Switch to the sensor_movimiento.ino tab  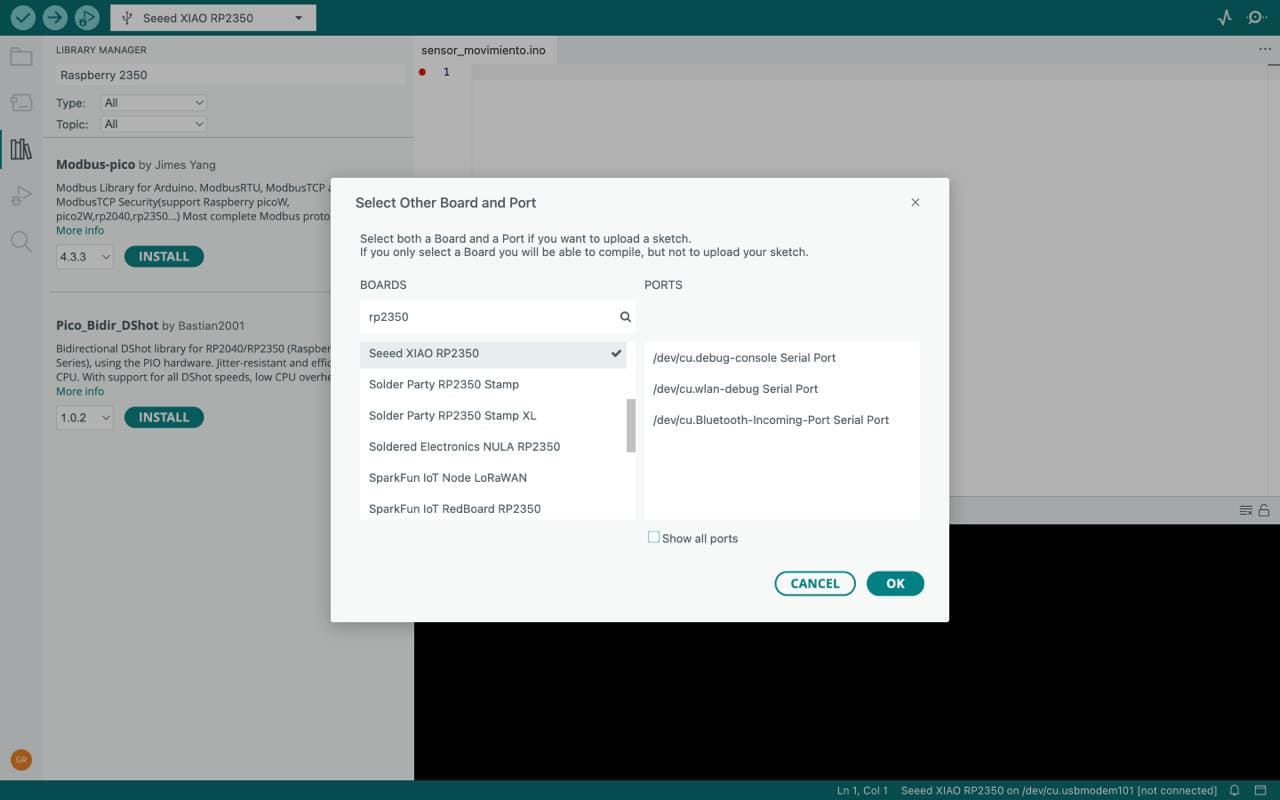pos(484,50)
